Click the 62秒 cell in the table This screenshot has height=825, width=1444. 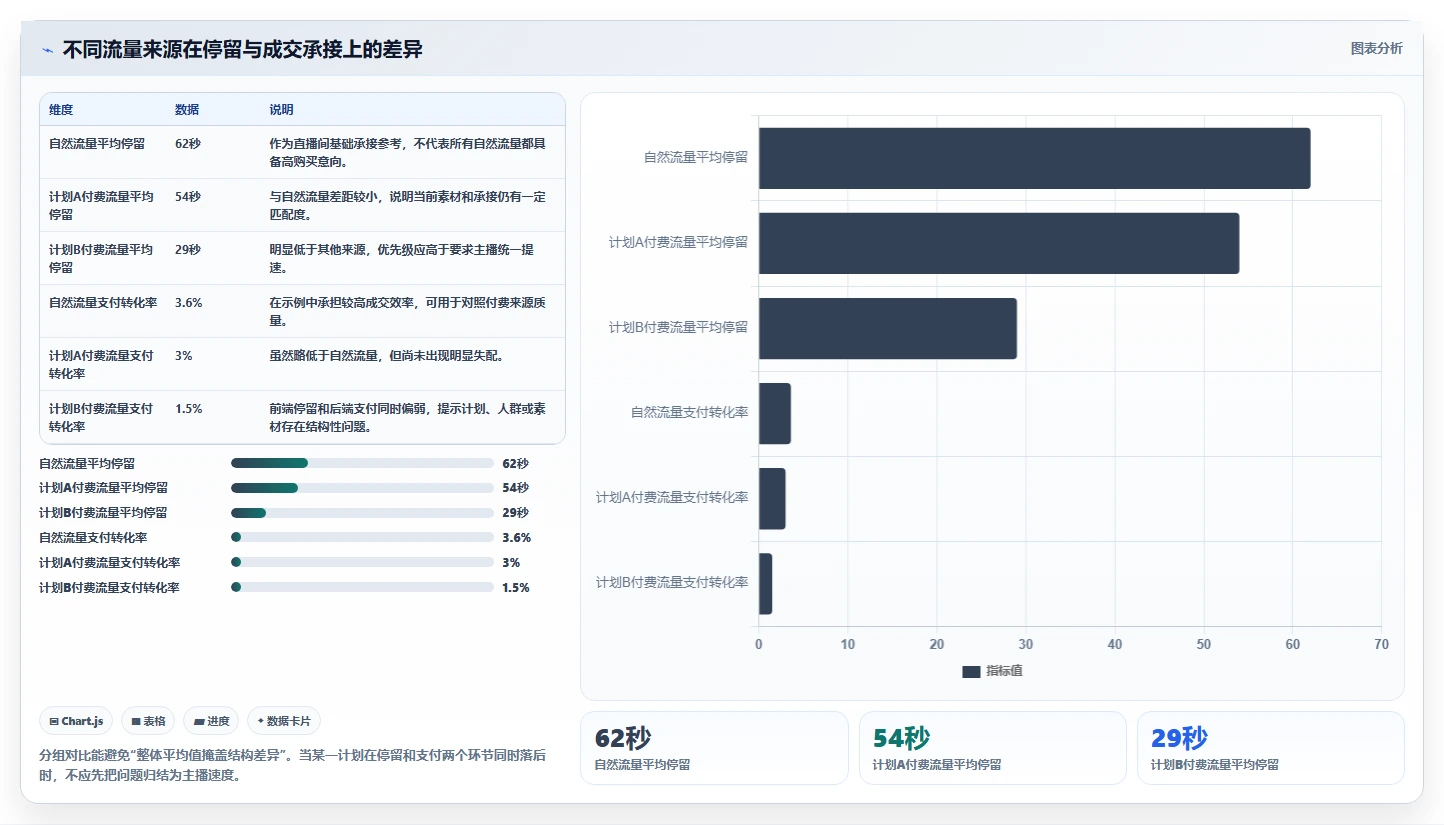tap(188, 144)
